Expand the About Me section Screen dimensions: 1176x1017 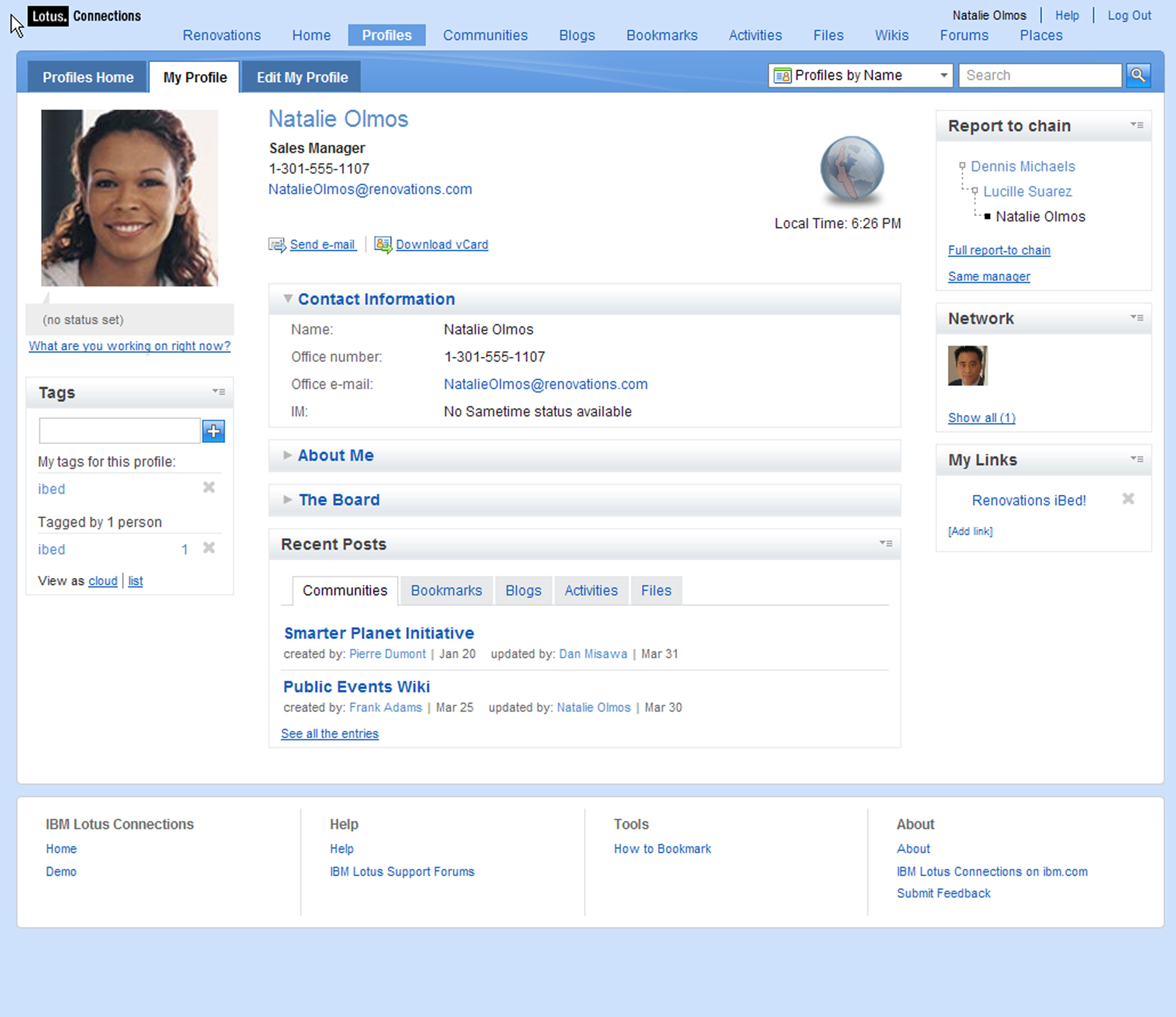click(x=287, y=455)
